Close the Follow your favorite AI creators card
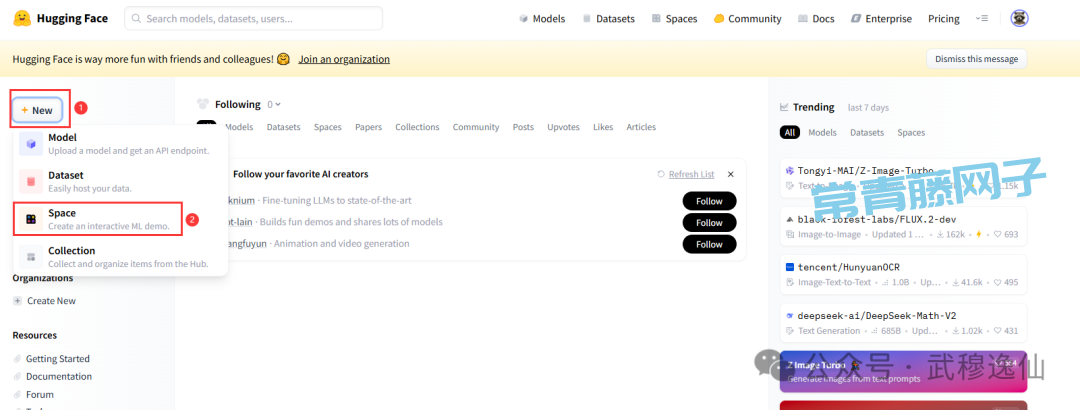 click(730, 174)
